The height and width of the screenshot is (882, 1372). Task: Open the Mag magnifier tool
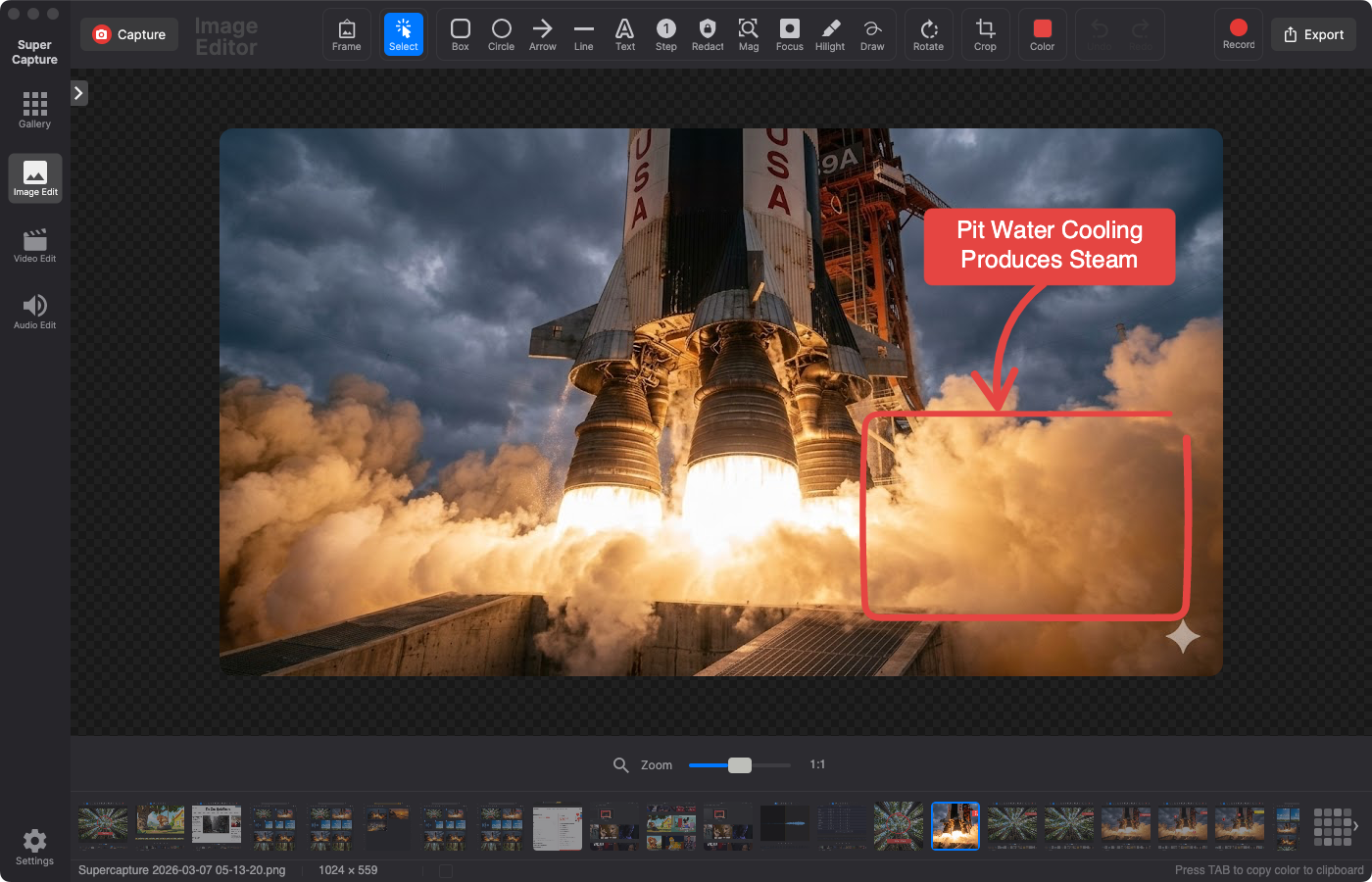click(x=748, y=34)
